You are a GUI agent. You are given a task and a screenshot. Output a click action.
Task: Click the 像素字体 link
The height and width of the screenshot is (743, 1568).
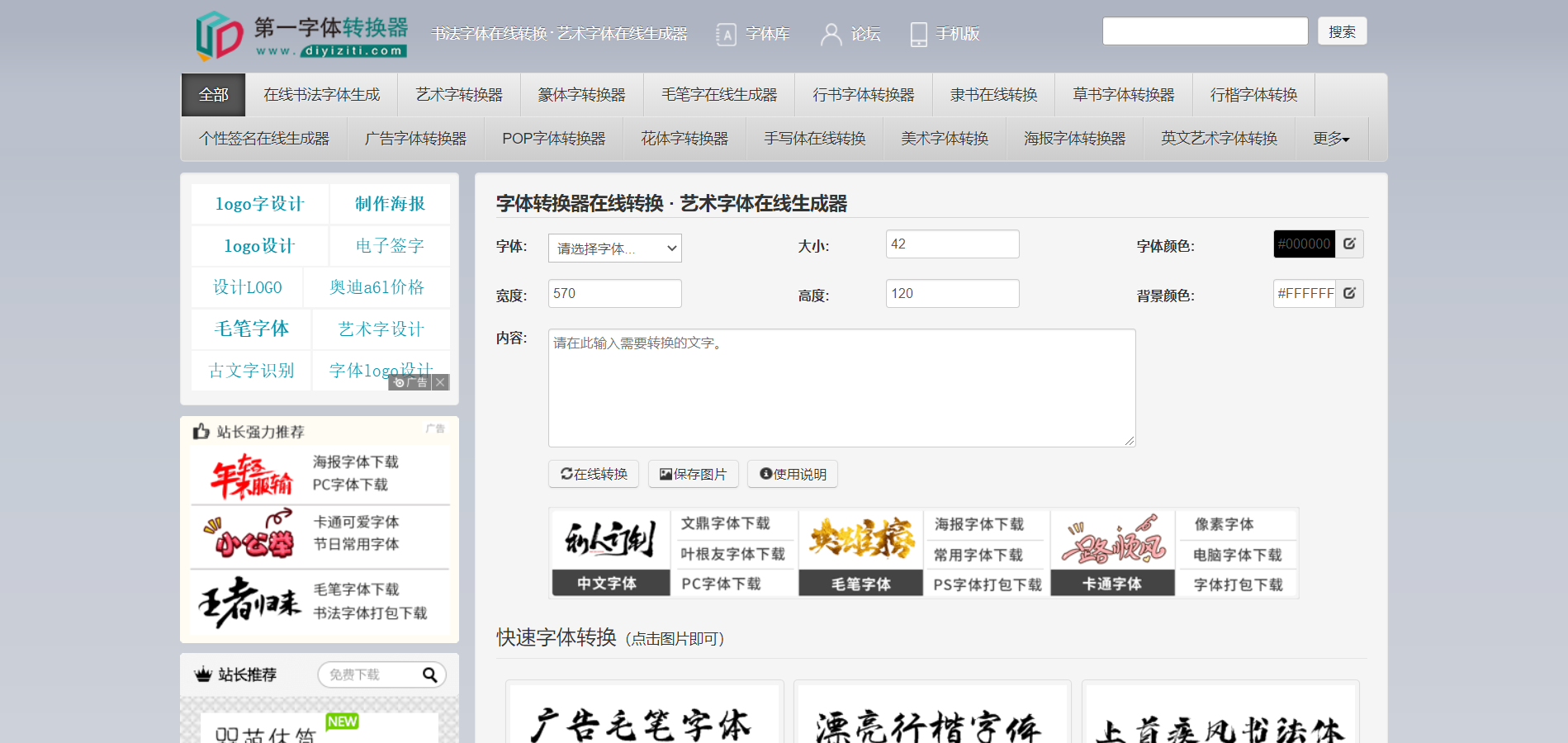click(x=1224, y=524)
